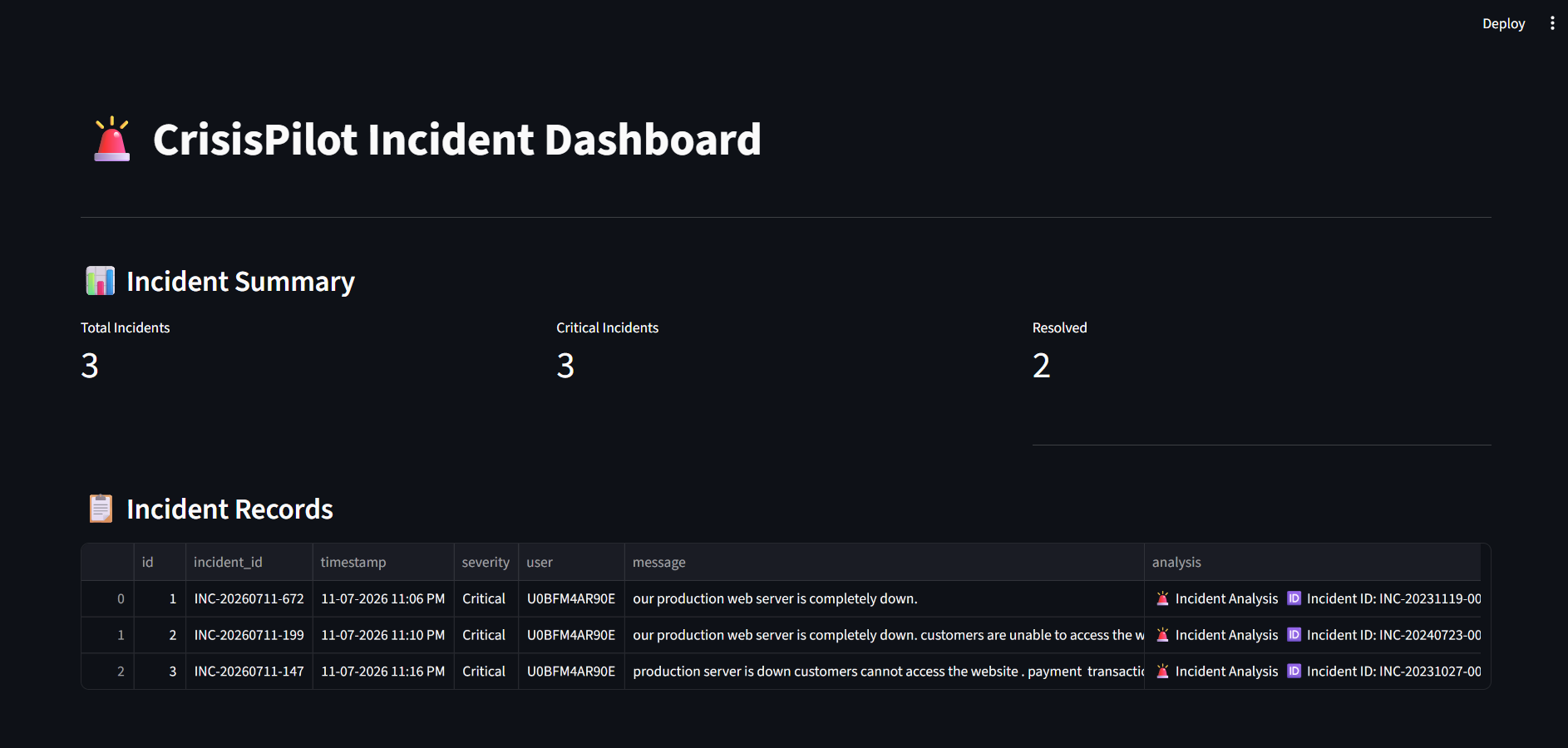The height and width of the screenshot is (748, 1568).
Task: Click analysis text 'Incident ID: INC-20231119-00'
Action: pos(1393,598)
